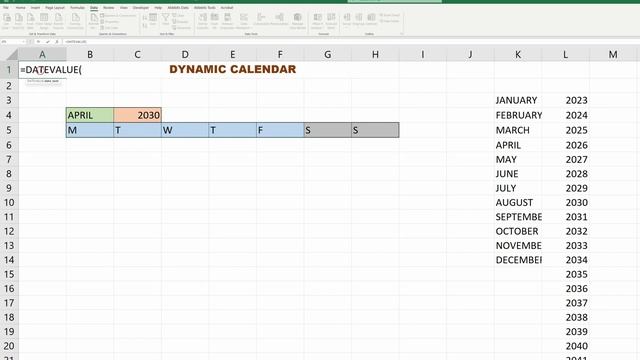The width and height of the screenshot is (640, 360).
Task: Select the 2036 cell in column L
Action: tap(566, 289)
